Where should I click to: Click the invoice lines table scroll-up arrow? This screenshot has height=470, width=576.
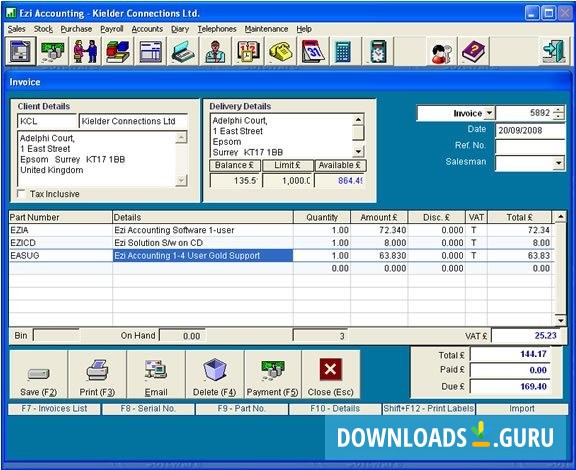click(560, 217)
